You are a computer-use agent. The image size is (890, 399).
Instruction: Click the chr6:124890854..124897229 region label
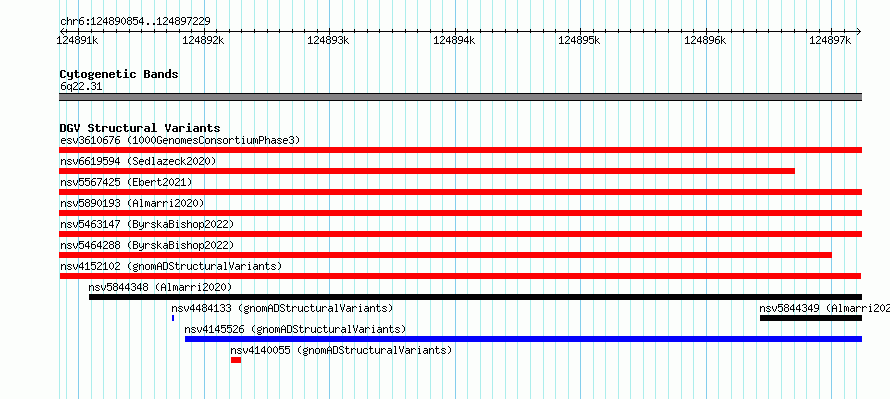(135, 22)
